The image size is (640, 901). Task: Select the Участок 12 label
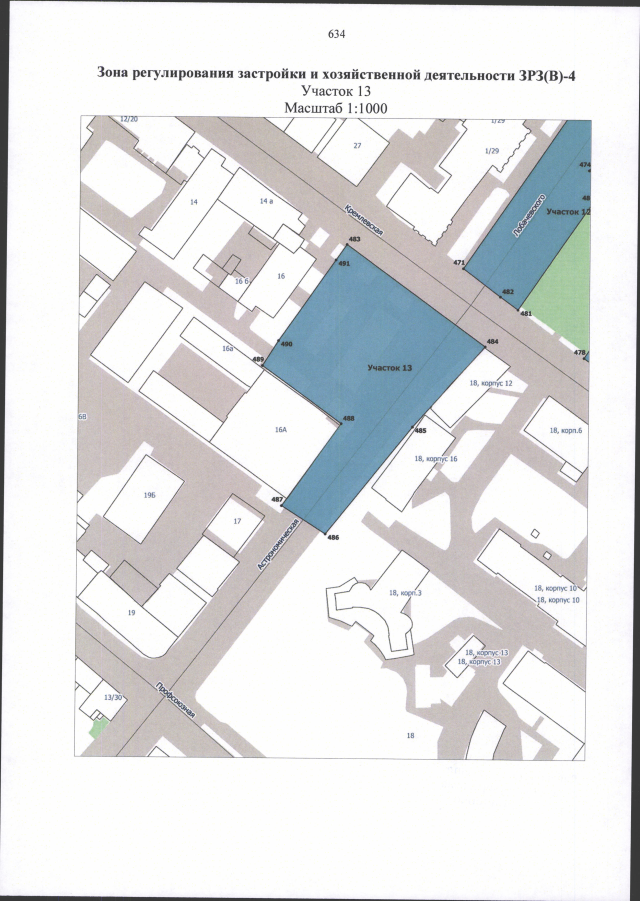[x=568, y=212]
